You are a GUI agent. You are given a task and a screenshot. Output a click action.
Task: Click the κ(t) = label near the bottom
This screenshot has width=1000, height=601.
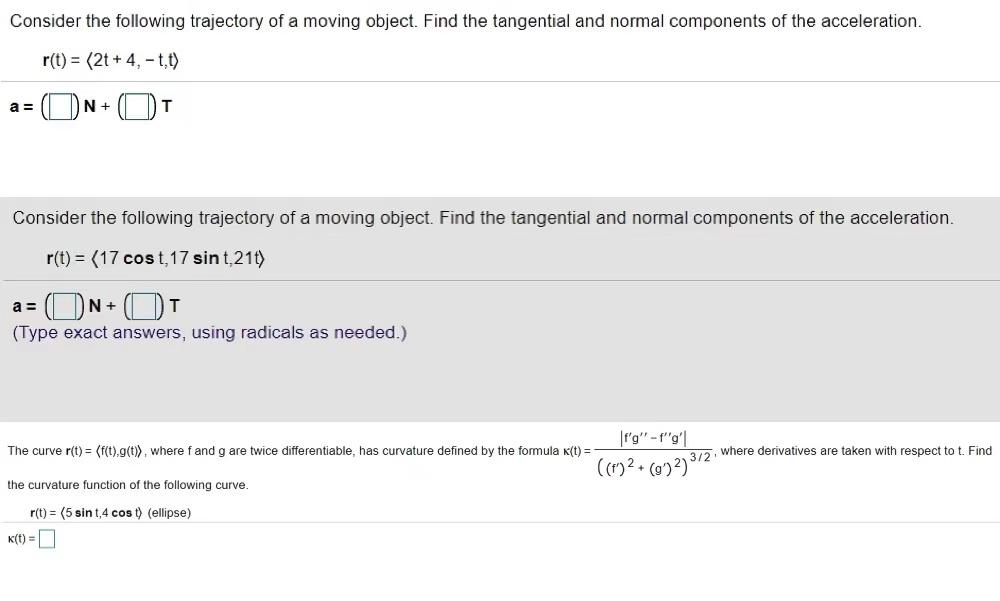click(x=19, y=538)
